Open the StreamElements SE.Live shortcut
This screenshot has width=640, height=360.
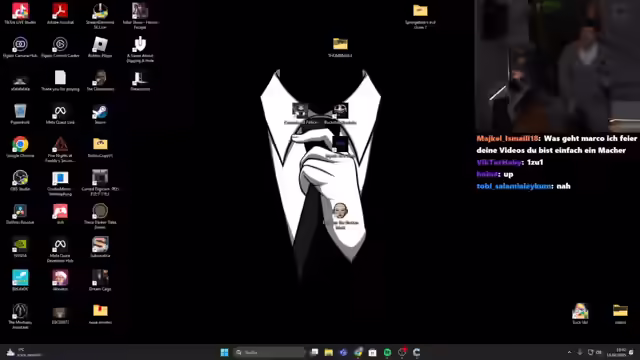point(100,16)
